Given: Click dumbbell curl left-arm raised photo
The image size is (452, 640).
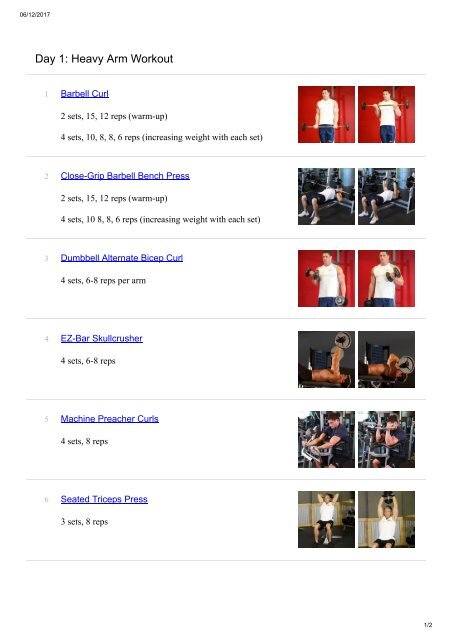Looking at the screenshot, I should point(386,278).
